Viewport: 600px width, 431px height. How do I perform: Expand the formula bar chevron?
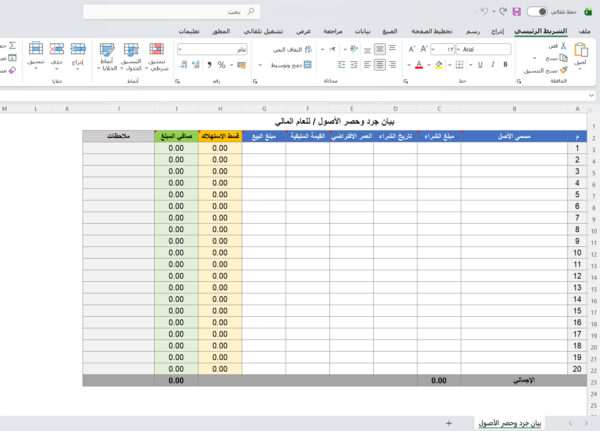pos(592,95)
